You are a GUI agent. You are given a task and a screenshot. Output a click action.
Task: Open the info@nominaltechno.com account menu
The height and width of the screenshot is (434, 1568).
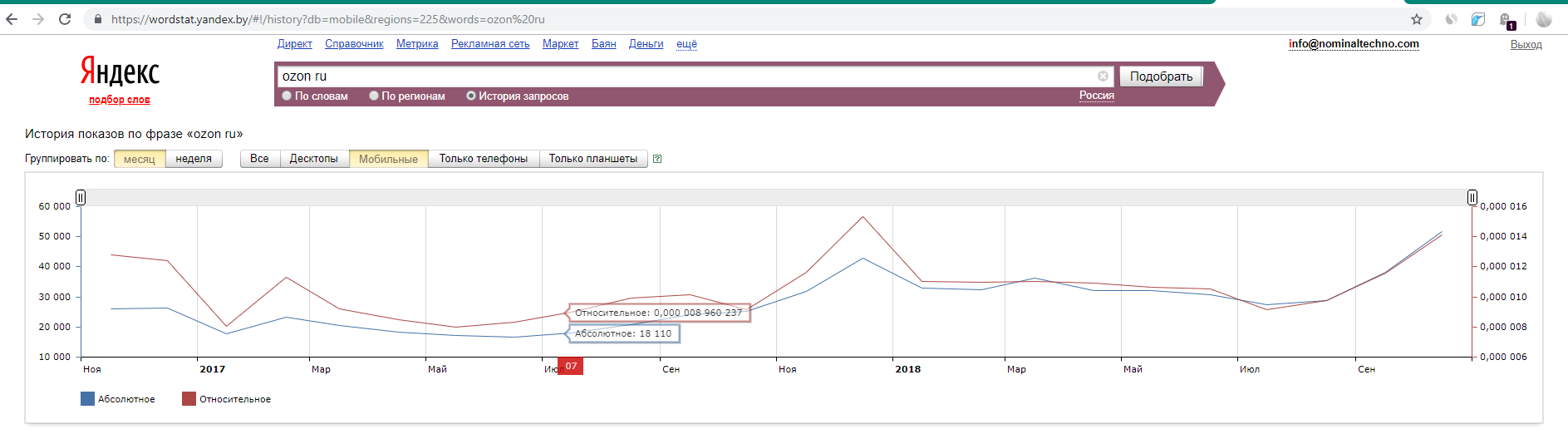(x=1354, y=44)
